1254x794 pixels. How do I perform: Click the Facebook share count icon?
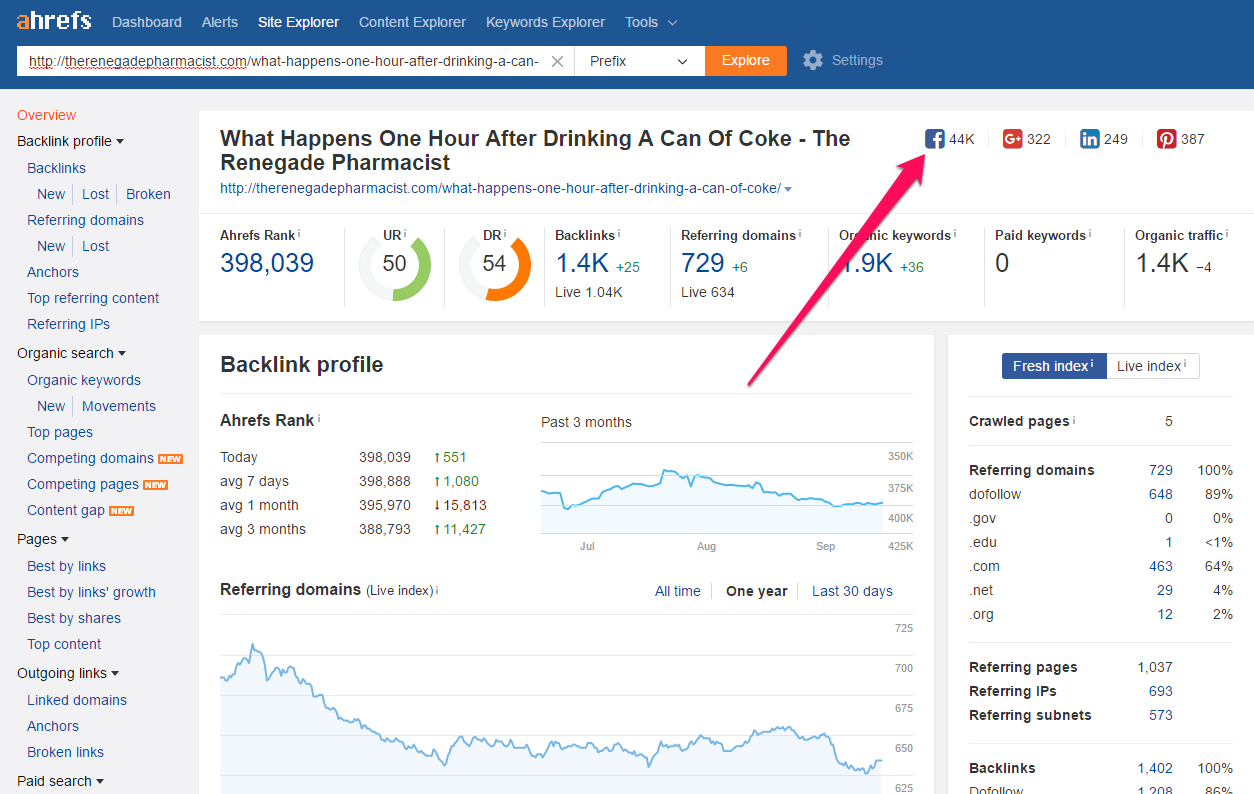[935, 139]
